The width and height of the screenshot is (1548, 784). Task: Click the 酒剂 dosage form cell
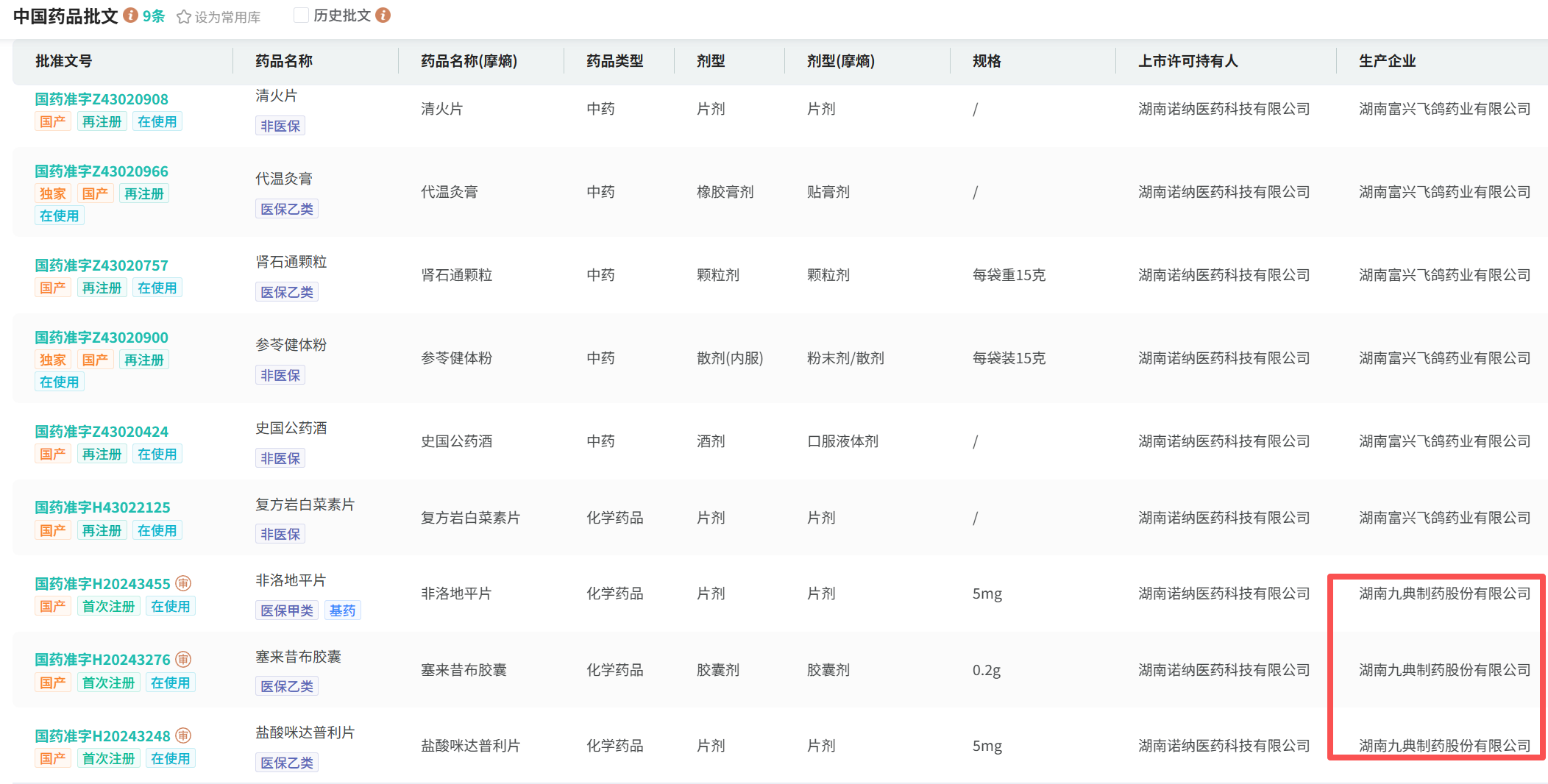(x=711, y=441)
